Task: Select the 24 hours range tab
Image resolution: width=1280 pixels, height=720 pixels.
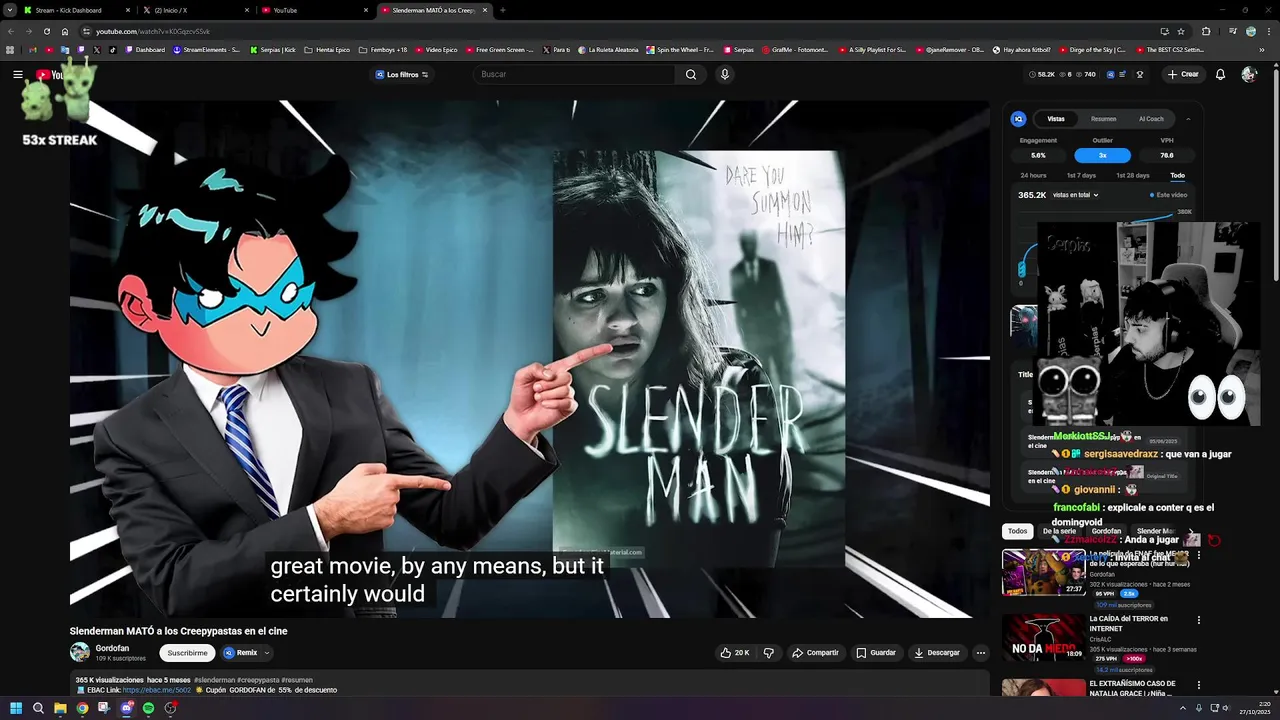Action: pyautogui.click(x=1034, y=176)
